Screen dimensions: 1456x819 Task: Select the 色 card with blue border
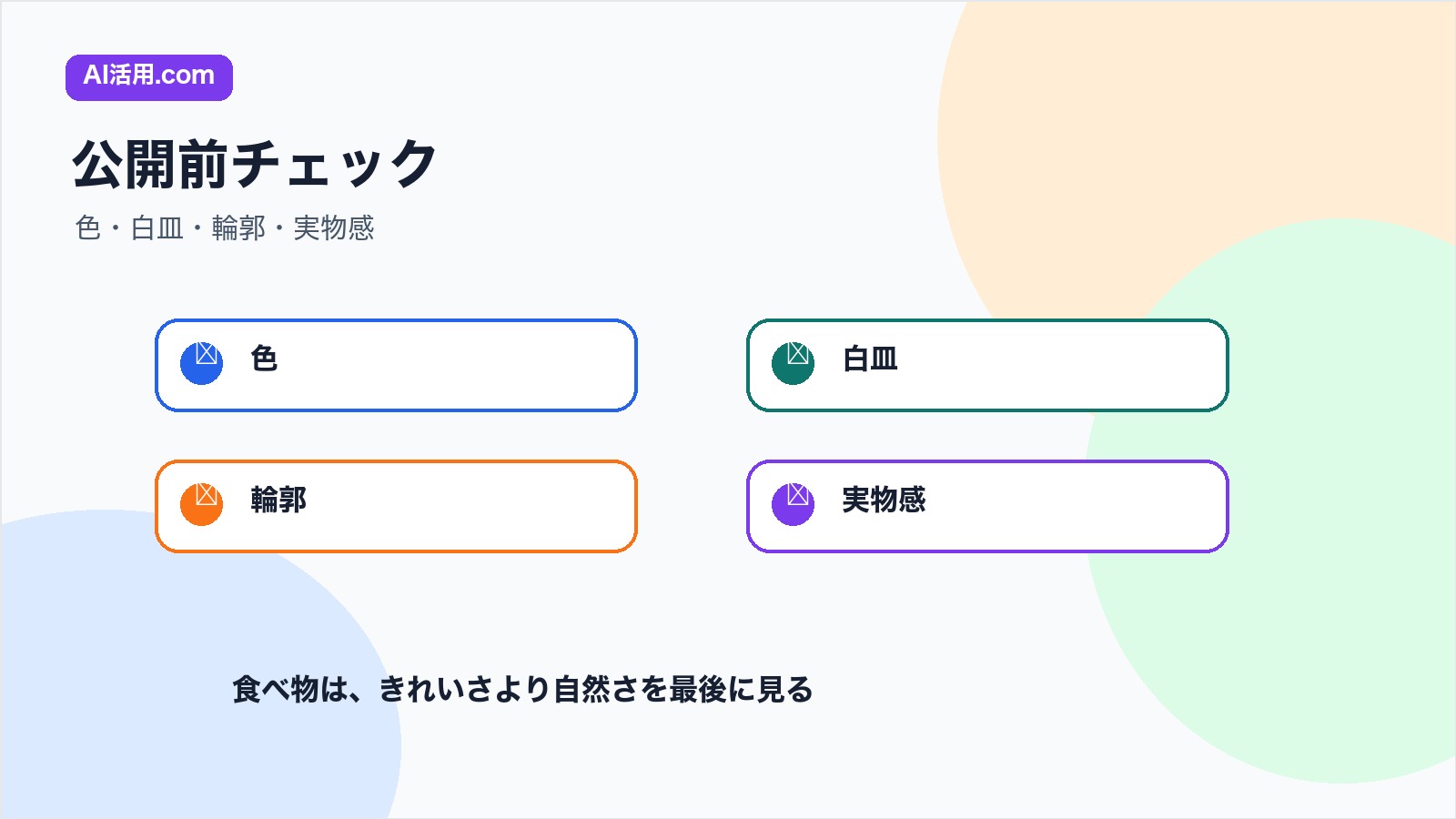[x=396, y=365]
